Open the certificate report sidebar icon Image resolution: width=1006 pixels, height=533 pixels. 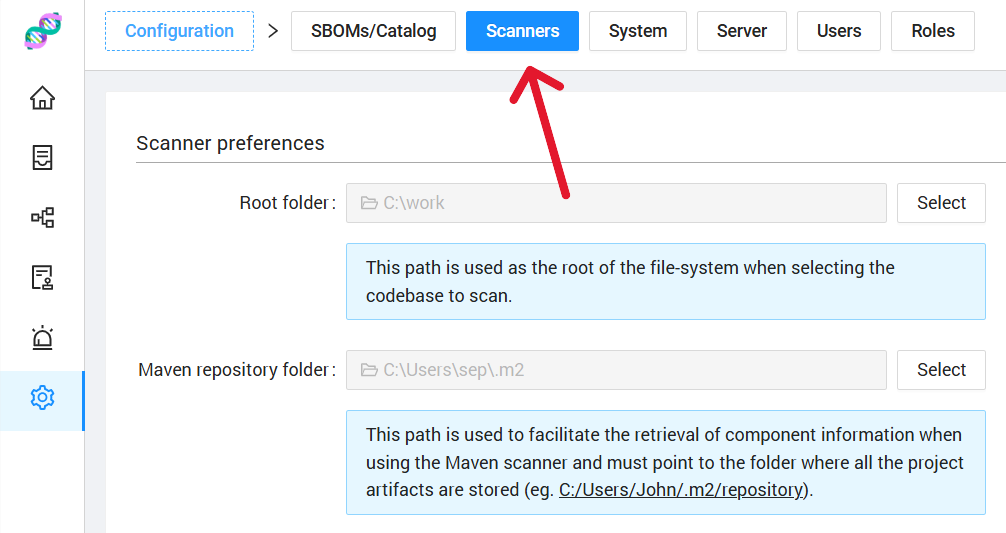[x=42, y=278]
